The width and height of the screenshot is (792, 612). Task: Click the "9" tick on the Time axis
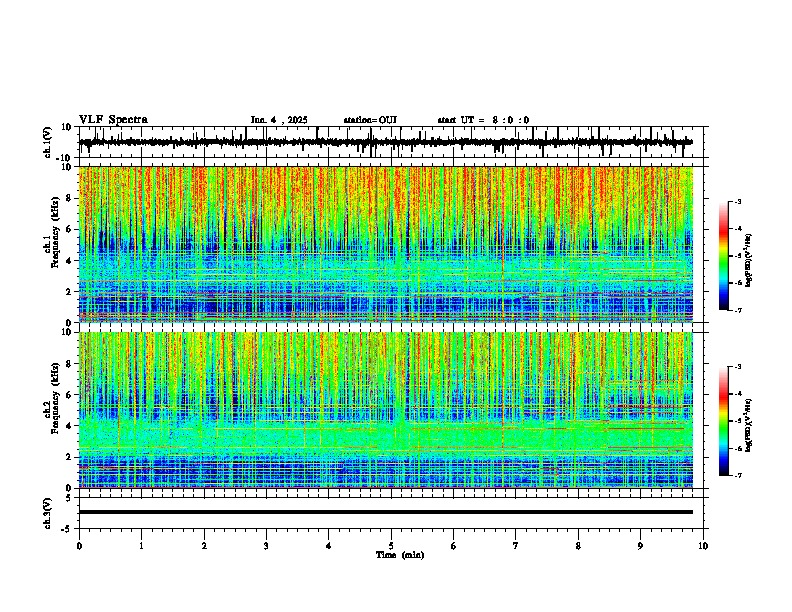click(x=640, y=546)
